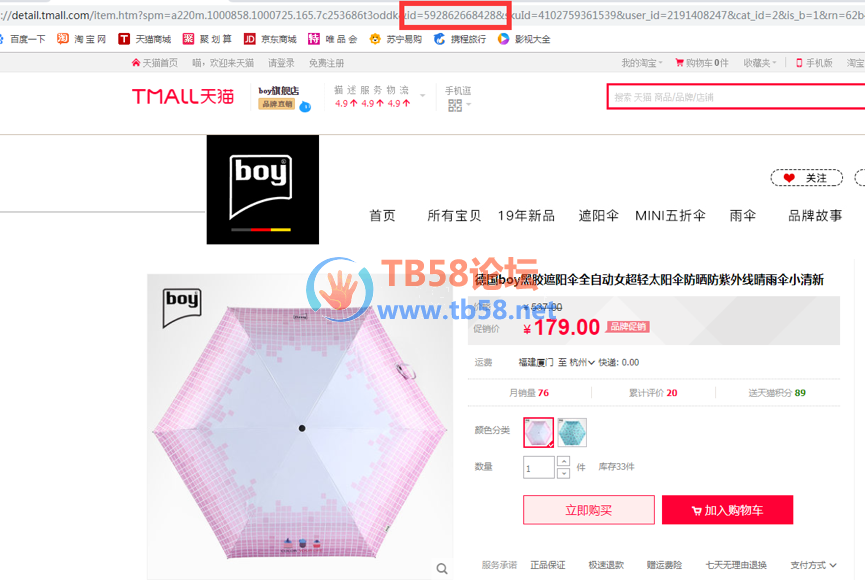This screenshot has width=865, height=580.
Task: Open the 唯品会 bookmark
Action: click(333, 39)
